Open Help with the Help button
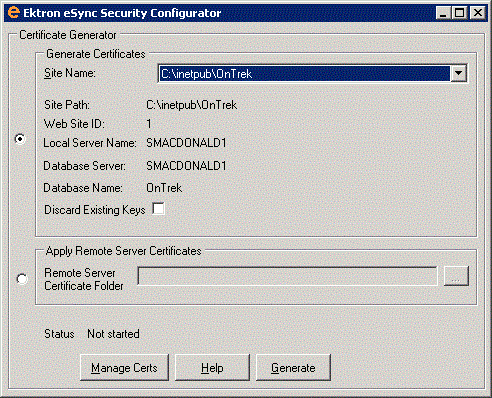 tap(212, 367)
